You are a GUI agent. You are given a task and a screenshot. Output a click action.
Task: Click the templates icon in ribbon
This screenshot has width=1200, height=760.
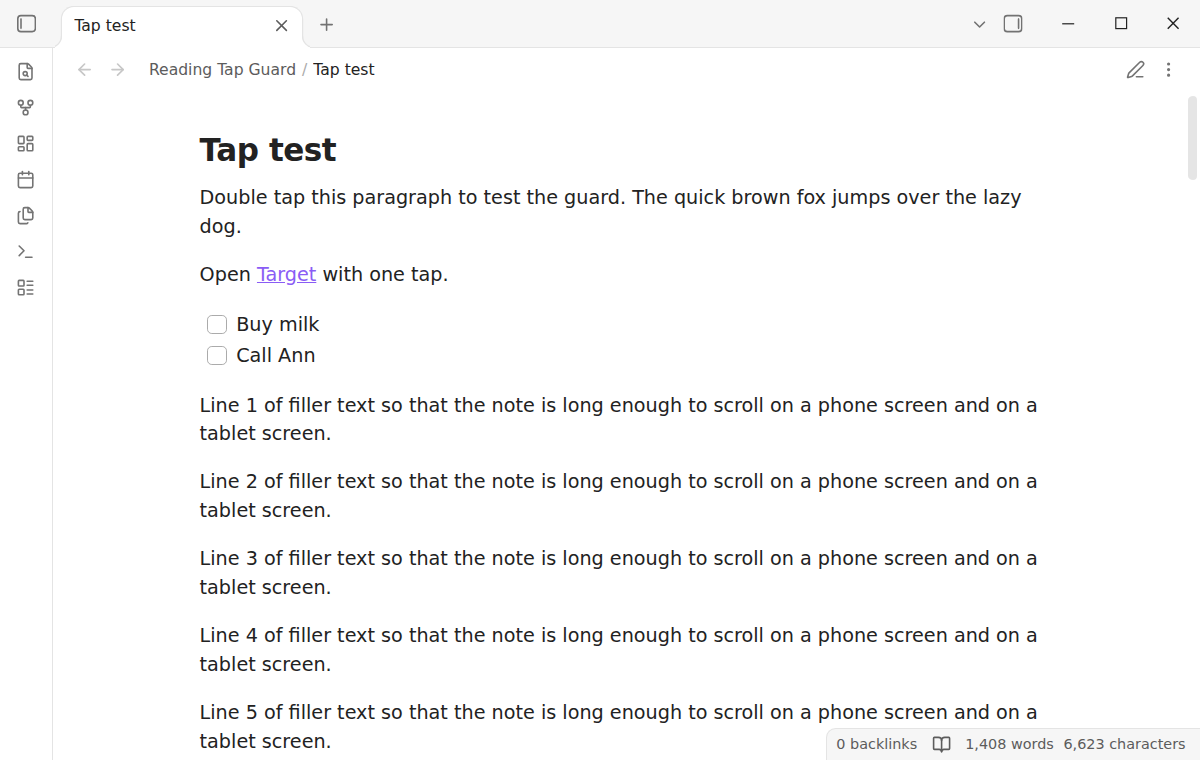pyautogui.click(x=26, y=216)
